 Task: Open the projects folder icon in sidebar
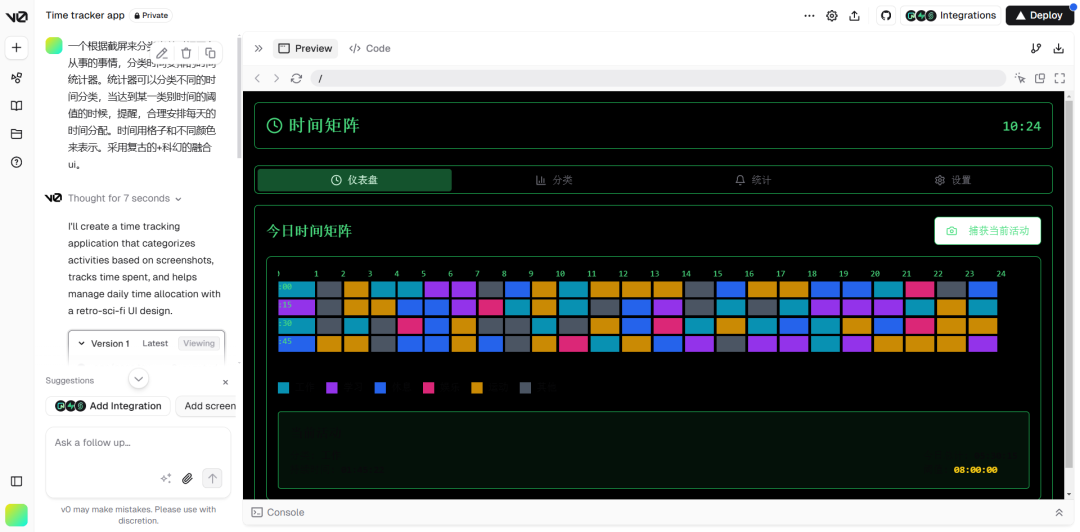click(17, 134)
